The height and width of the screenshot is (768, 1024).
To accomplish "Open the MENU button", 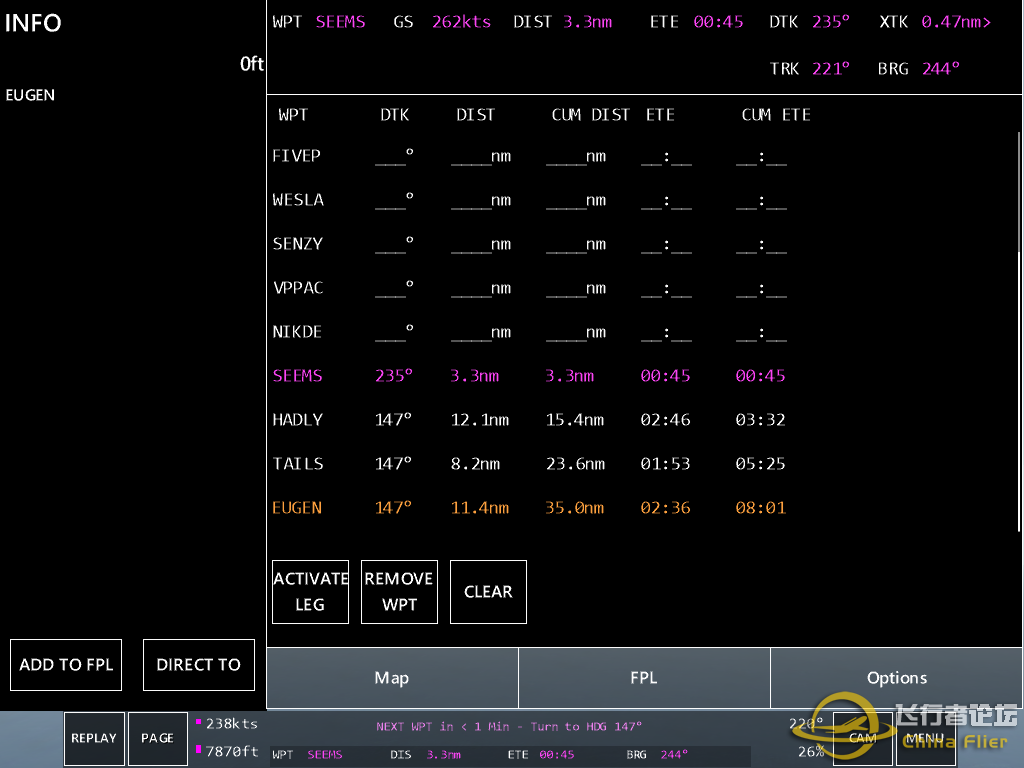I will click(925, 738).
